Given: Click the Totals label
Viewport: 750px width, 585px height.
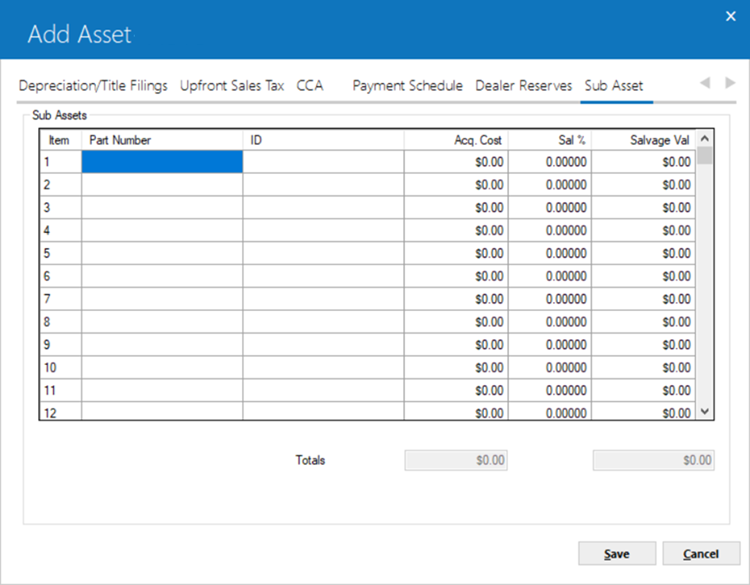Looking at the screenshot, I should click(x=310, y=460).
